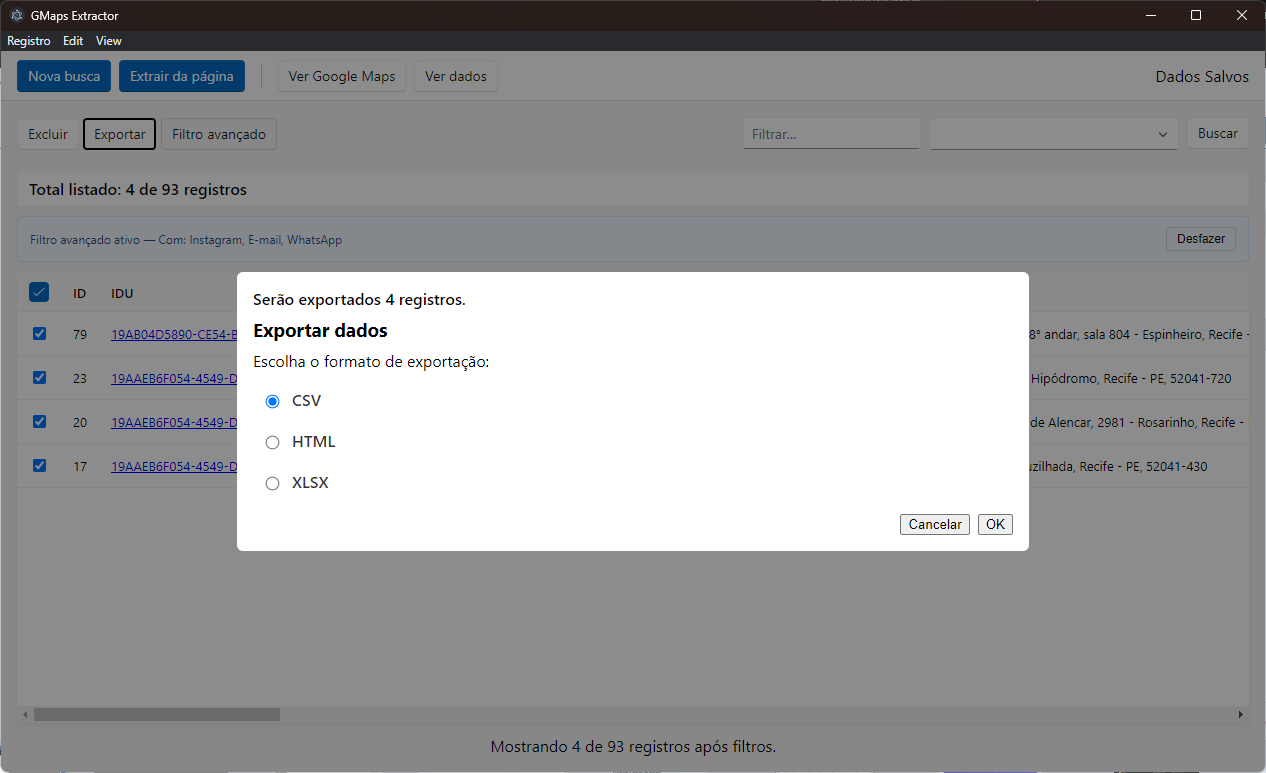Undo the filter with Desfazer

[x=1200, y=239]
